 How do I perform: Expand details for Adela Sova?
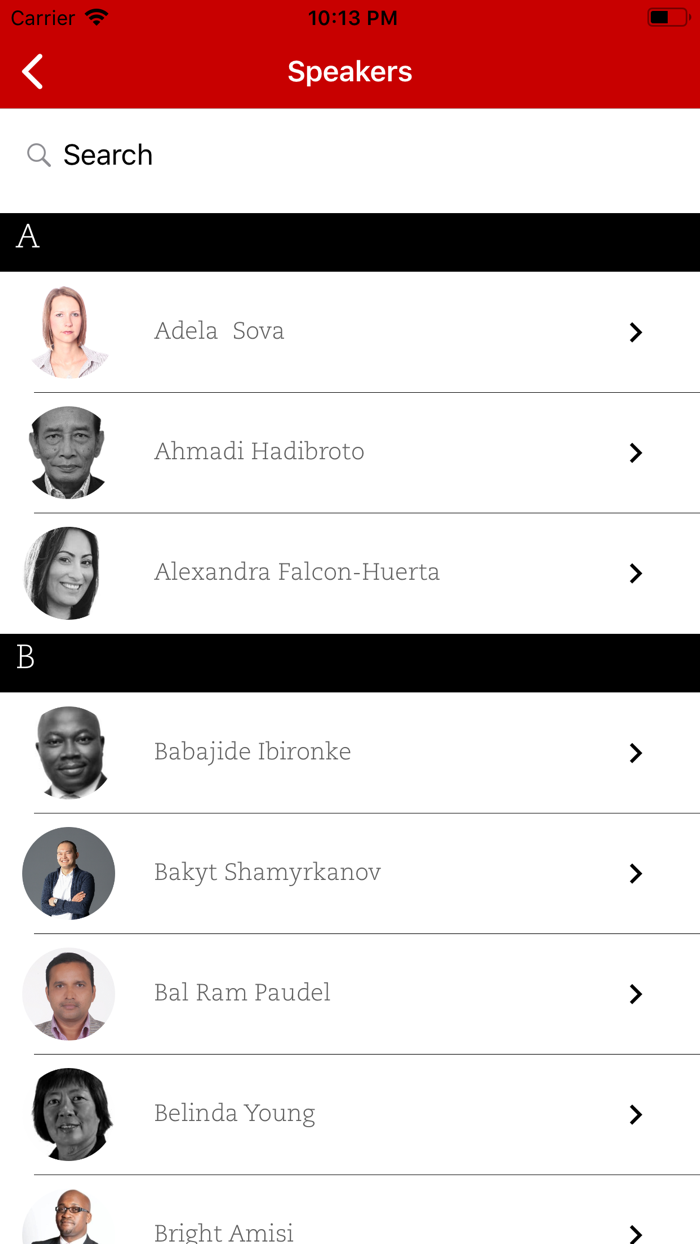click(x=636, y=332)
